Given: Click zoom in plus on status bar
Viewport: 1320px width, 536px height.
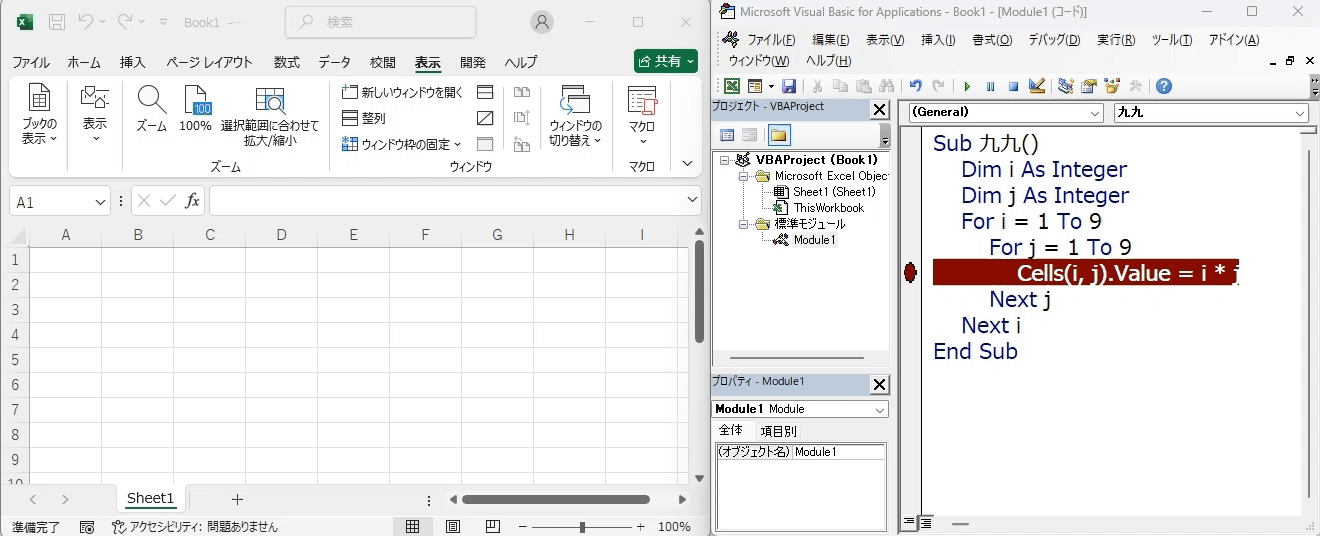Looking at the screenshot, I should coord(640,526).
